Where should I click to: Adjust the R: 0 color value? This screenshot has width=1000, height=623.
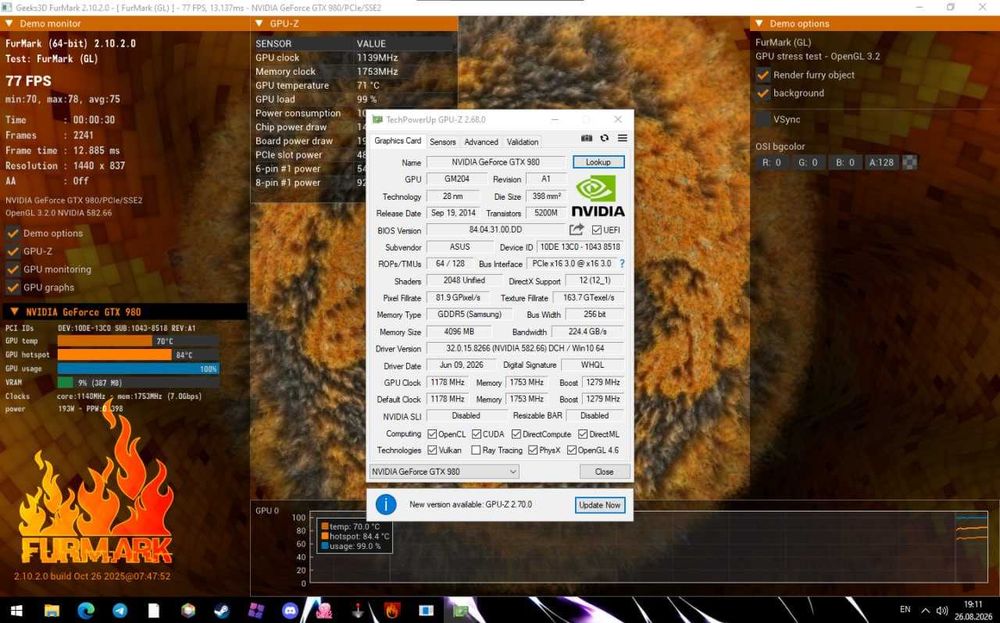tap(772, 163)
